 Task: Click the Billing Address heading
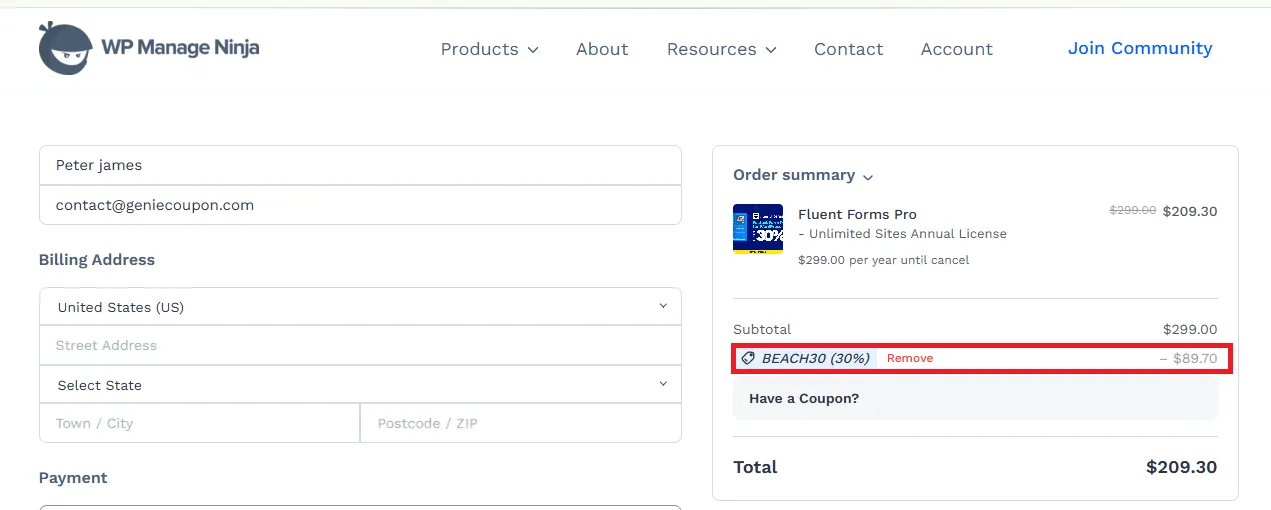(97, 260)
